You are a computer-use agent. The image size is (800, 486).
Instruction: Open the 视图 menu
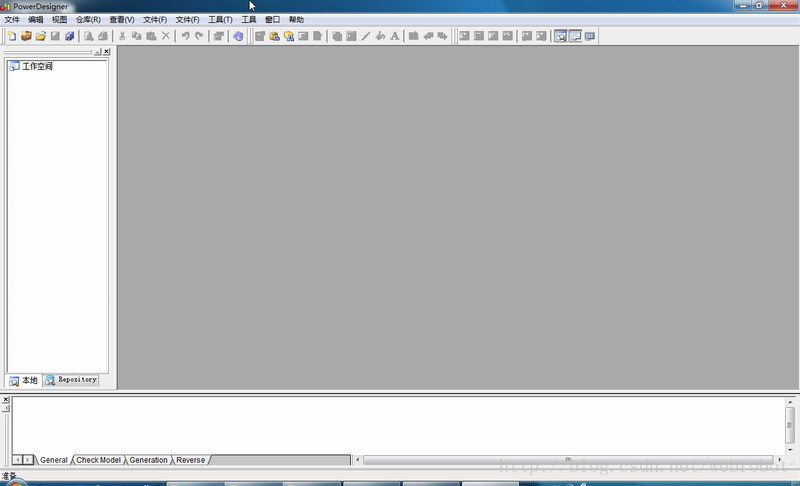(59, 19)
